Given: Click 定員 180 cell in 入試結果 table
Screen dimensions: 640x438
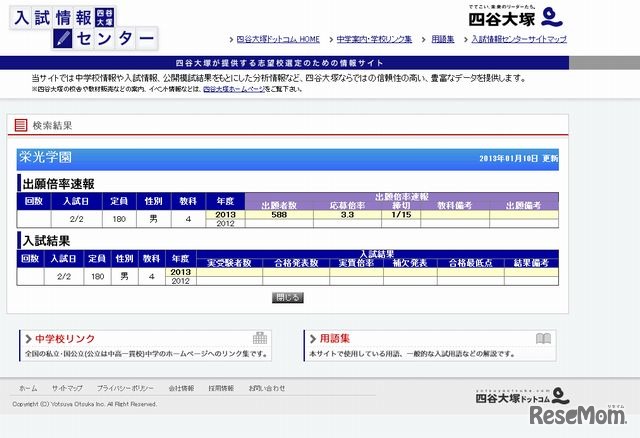Looking at the screenshot, I should pos(98,277).
